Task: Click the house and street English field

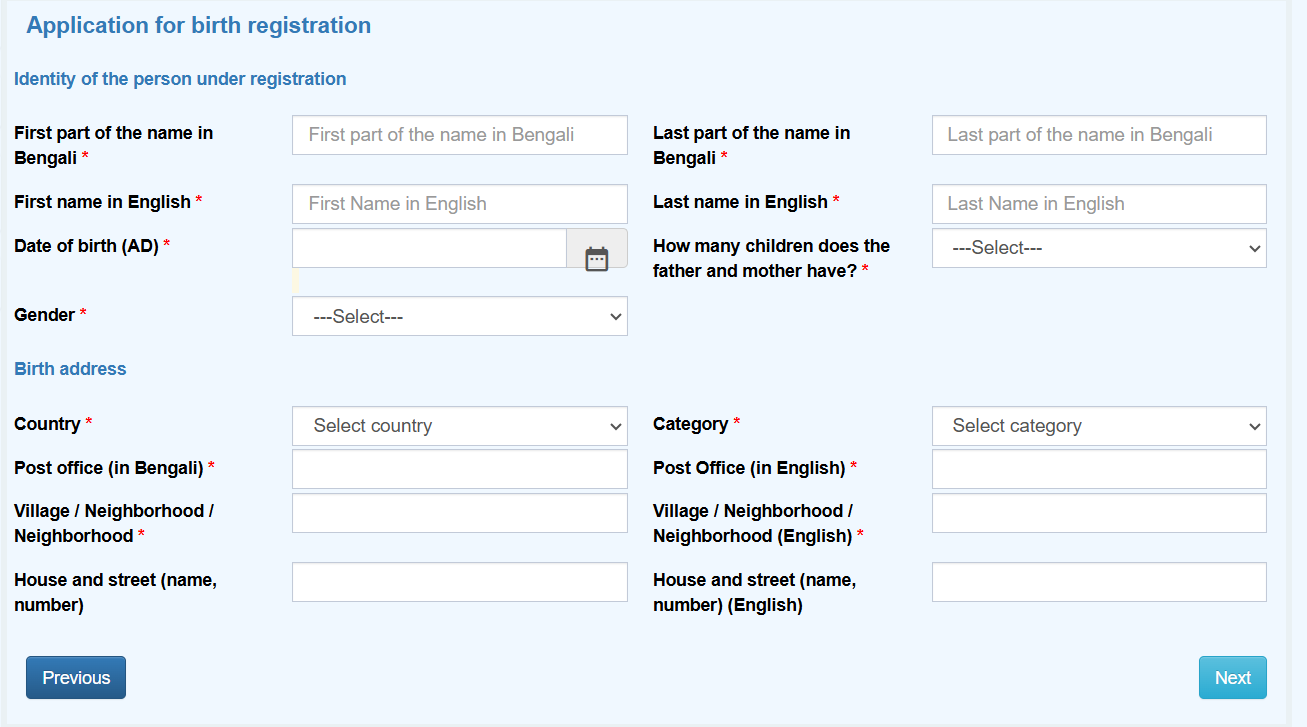Action: 1098,581
